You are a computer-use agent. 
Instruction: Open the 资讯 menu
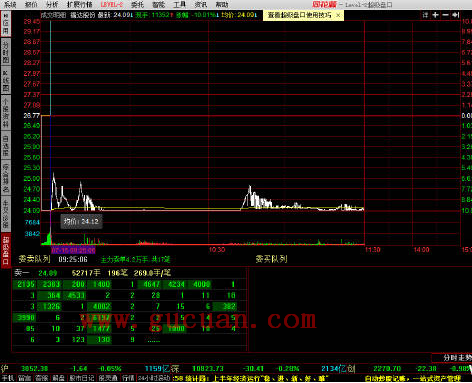201,5
